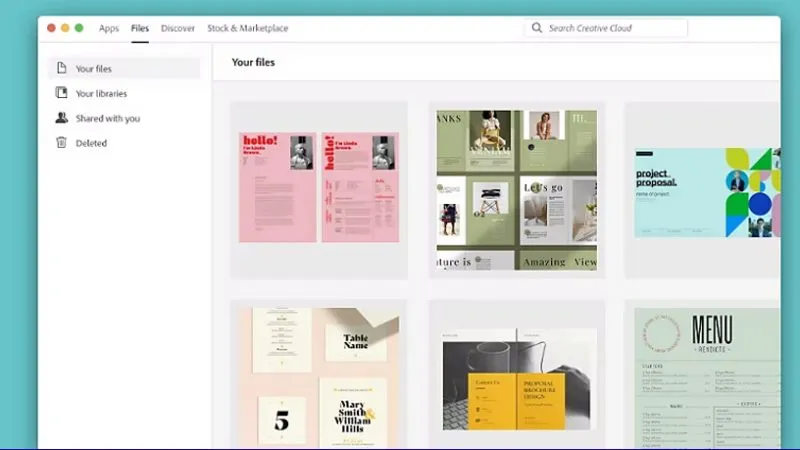This screenshot has height=450, width=800.
Task: Open the green MENU file
Action: 703,374
